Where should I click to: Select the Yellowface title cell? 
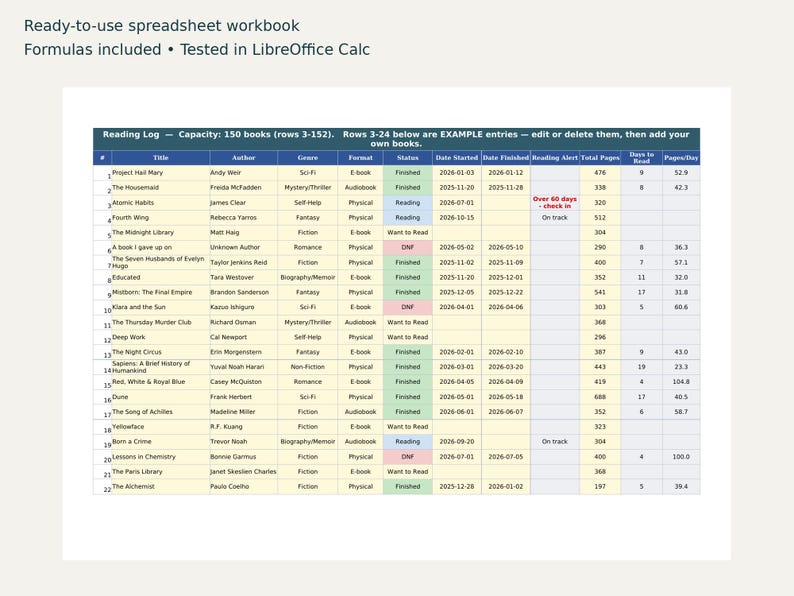pos(161,426)
